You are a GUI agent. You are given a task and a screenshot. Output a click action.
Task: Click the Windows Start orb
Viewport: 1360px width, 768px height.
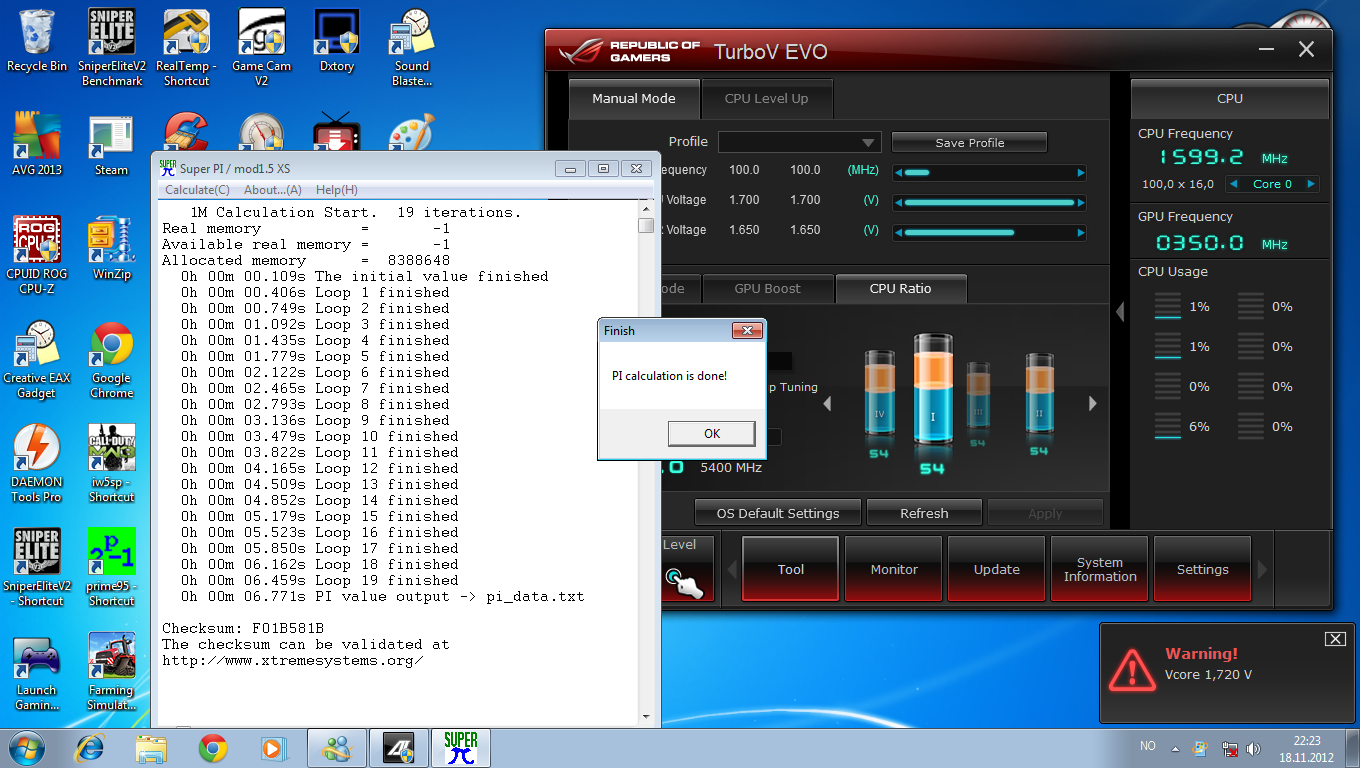(x=27, y=748)
